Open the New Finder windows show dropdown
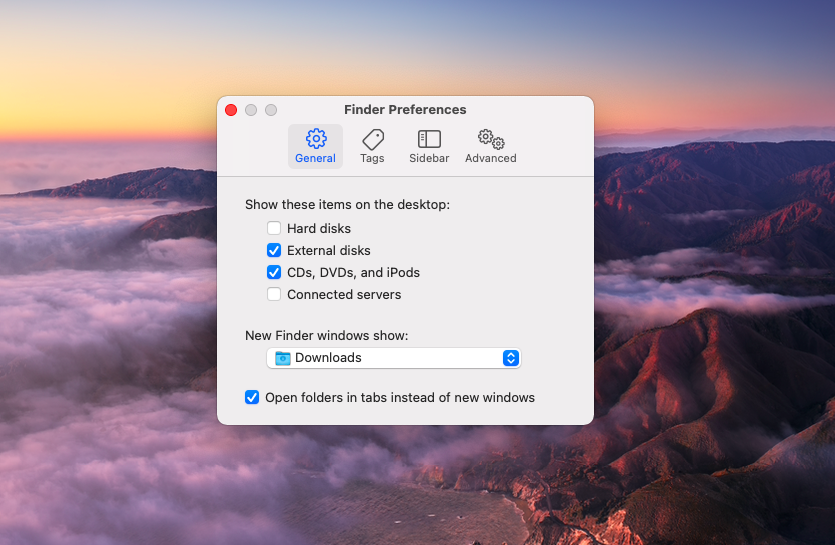The width and height of the screenshot is (835, 545). (394, 357)
